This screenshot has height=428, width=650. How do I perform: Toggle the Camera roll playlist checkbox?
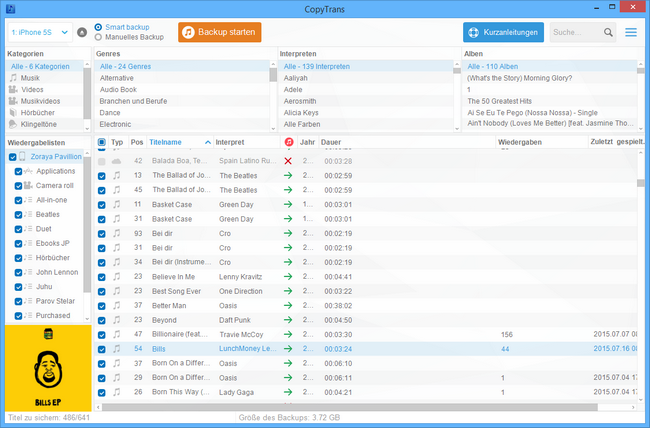coord(19,185)
